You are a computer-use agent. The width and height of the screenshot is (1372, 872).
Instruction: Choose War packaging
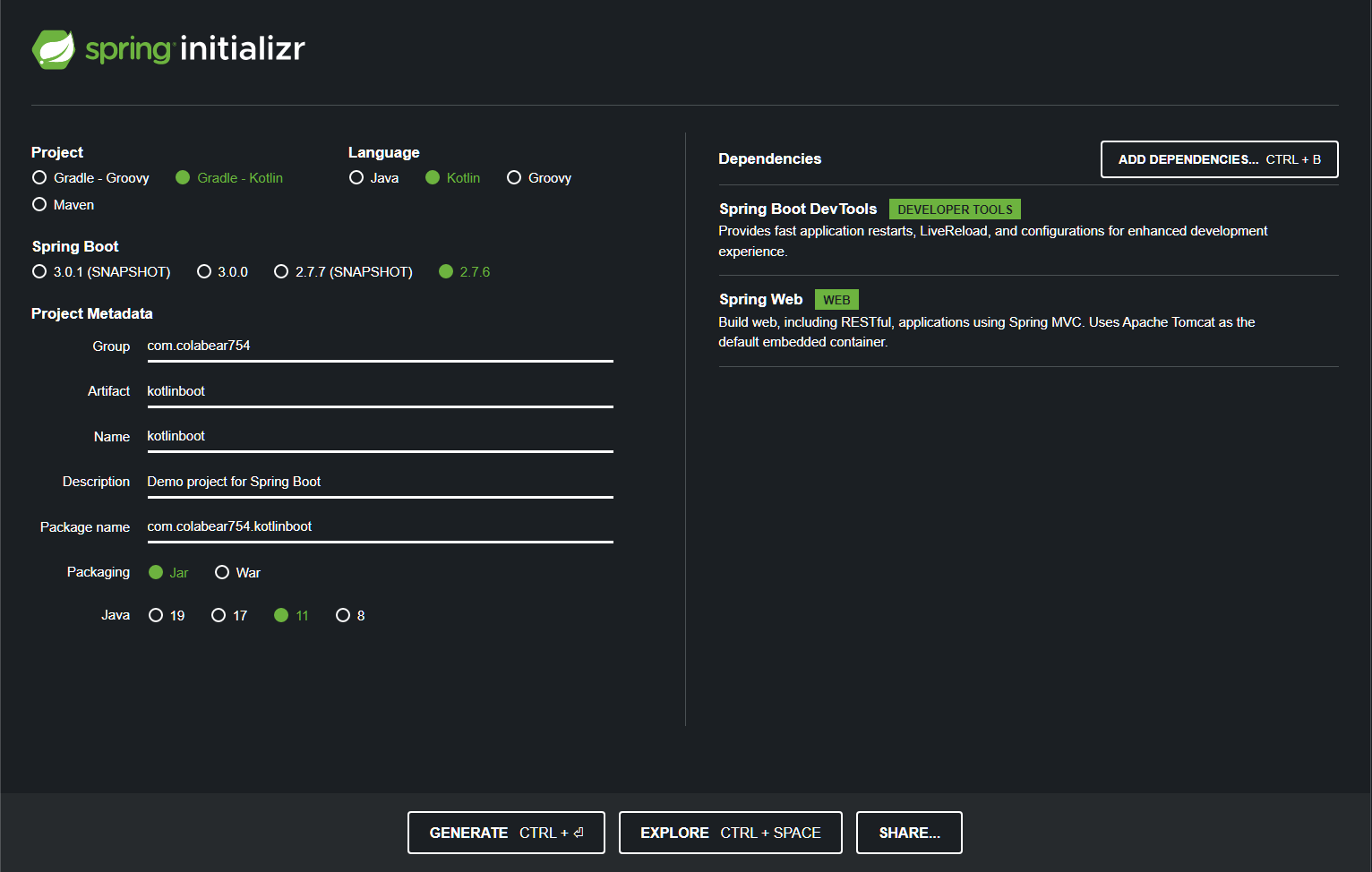click(x=237, y=573)
